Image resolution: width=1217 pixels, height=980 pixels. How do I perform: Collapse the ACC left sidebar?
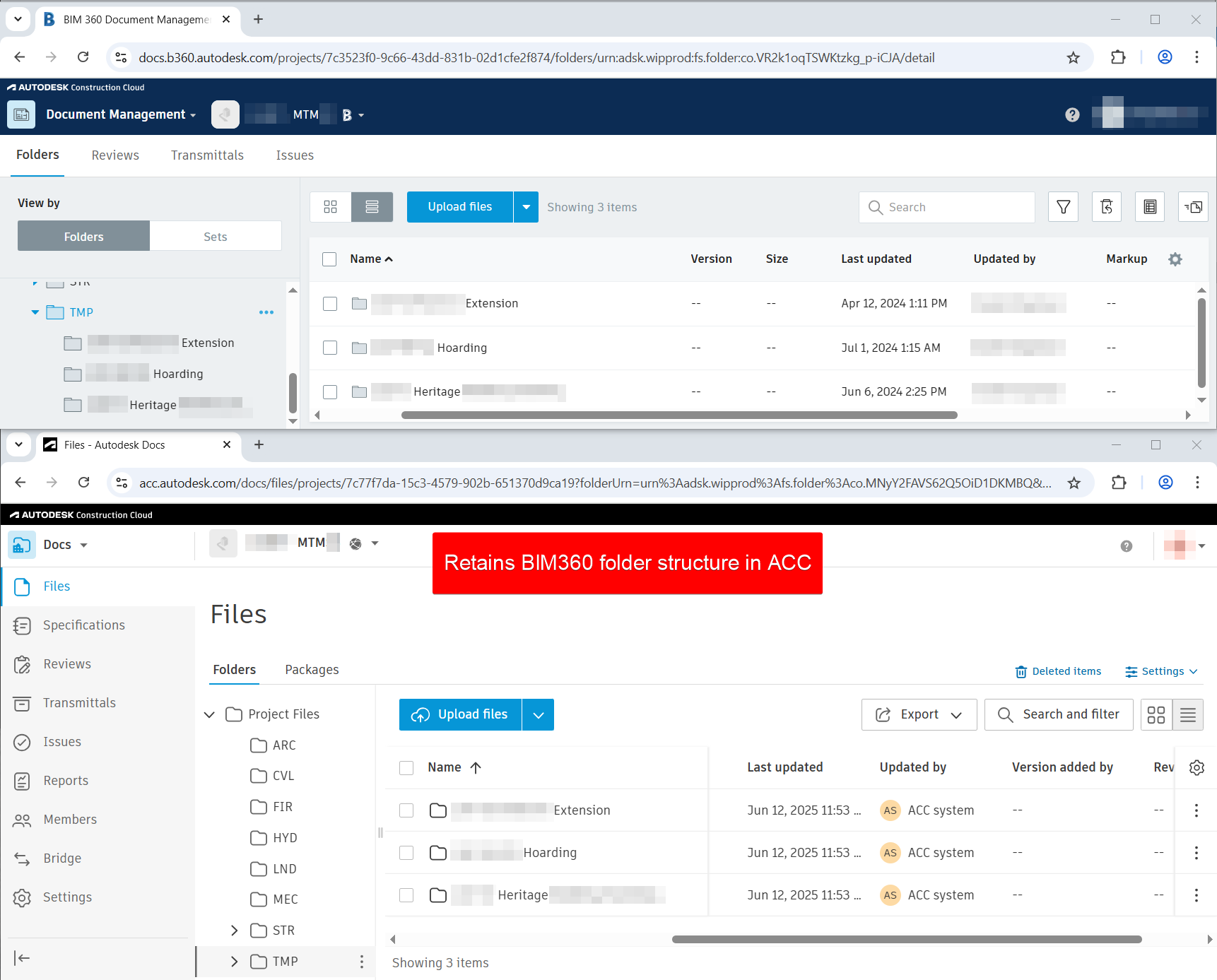(x=22, y=958)
